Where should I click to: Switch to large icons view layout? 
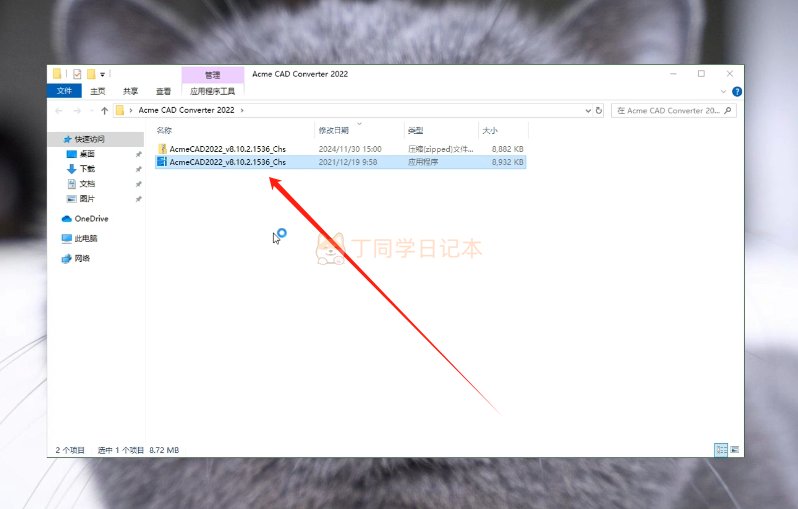pyautogui.click(x=734, y=450)
